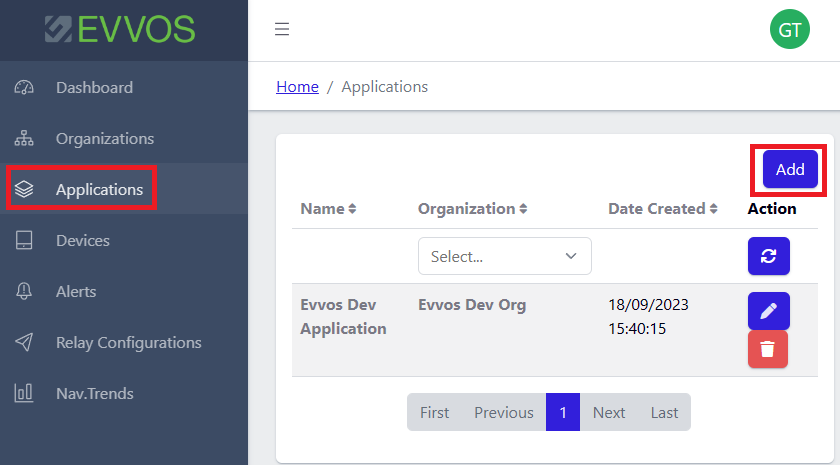Click the EVVOS logo
This screenshot has width=840, height=465.
tap(120, 29)
